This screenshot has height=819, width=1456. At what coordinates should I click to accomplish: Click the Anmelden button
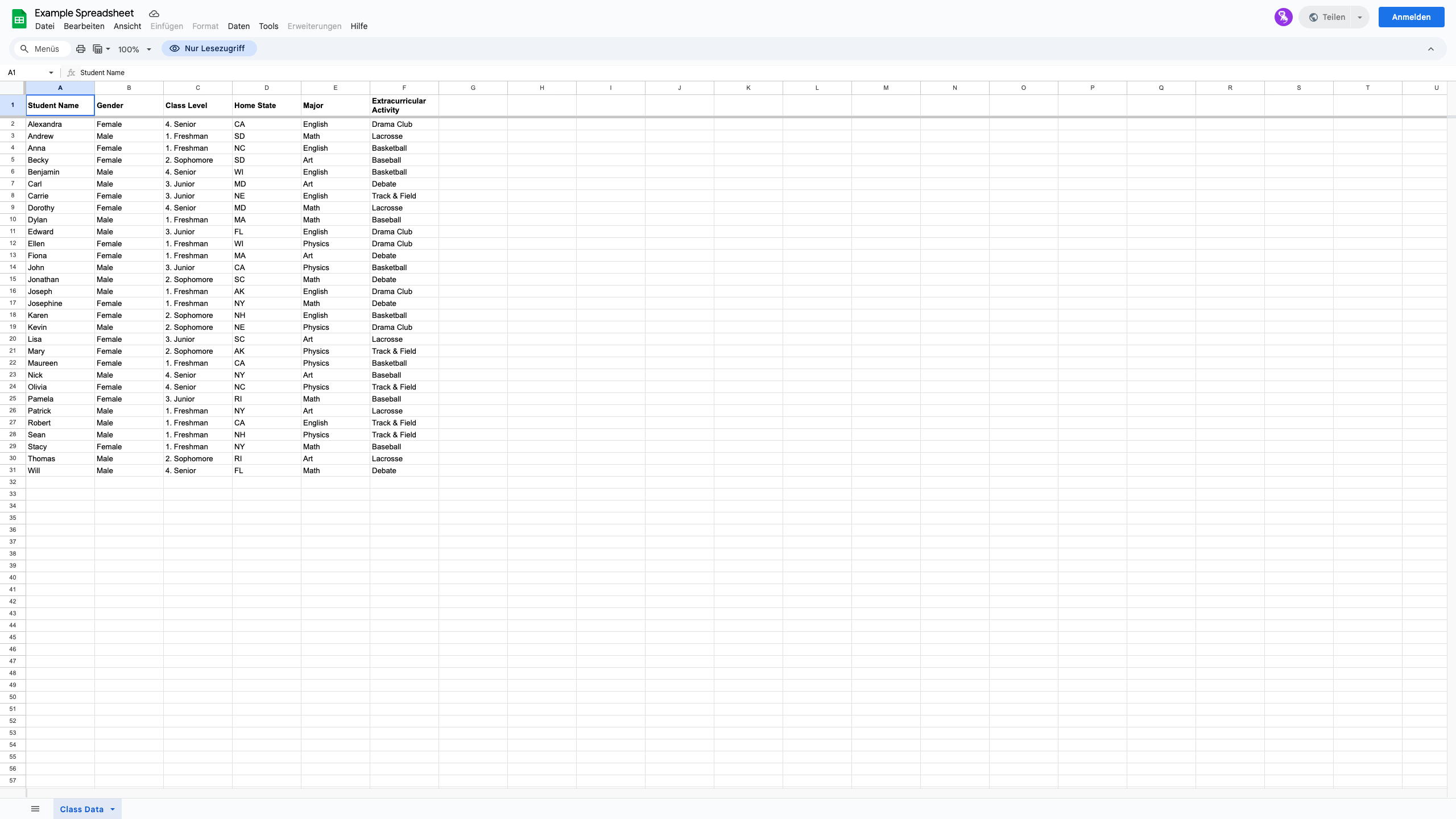[x=1410, y=16]
